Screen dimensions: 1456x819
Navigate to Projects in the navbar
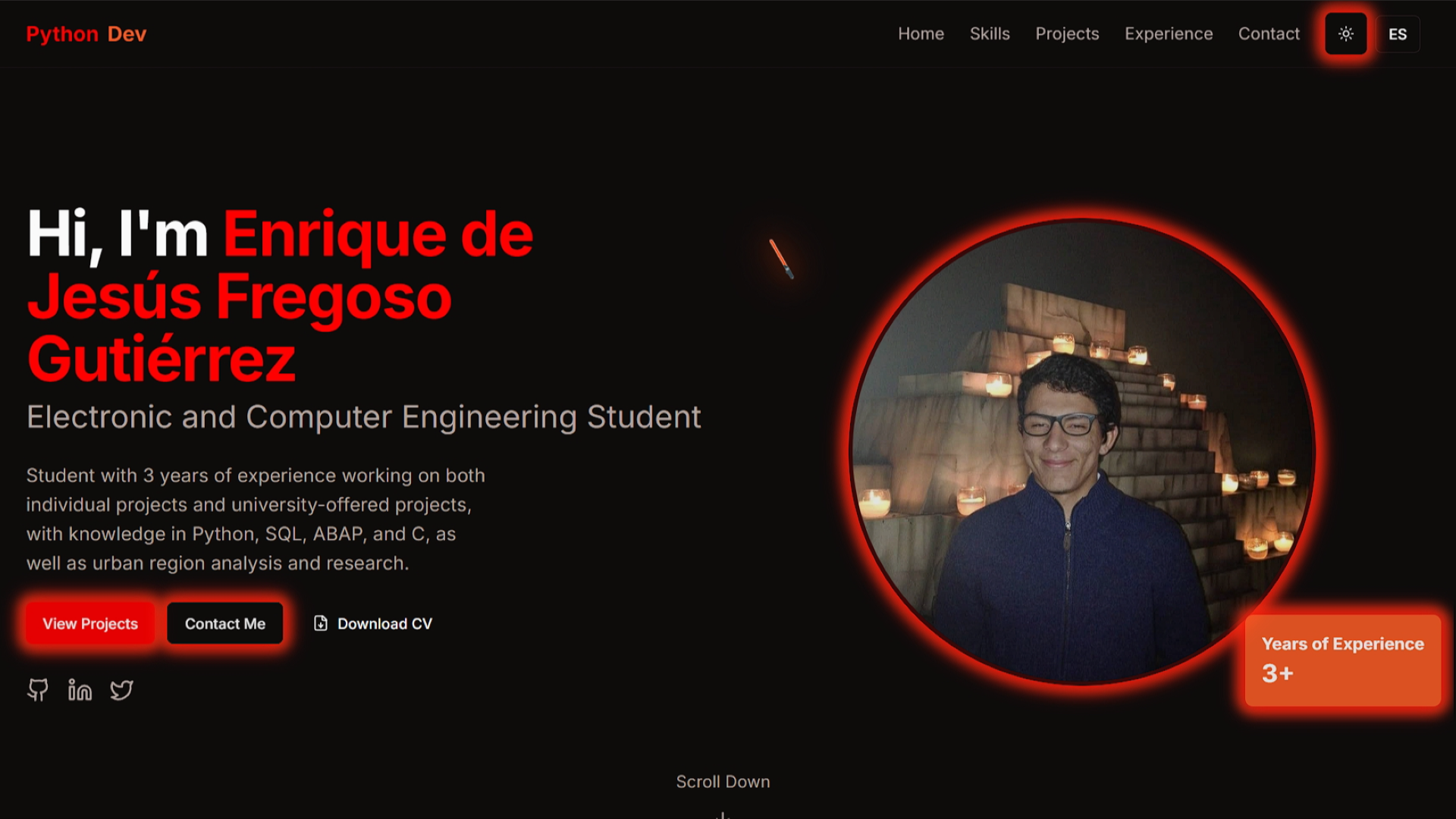point(1066,34)
